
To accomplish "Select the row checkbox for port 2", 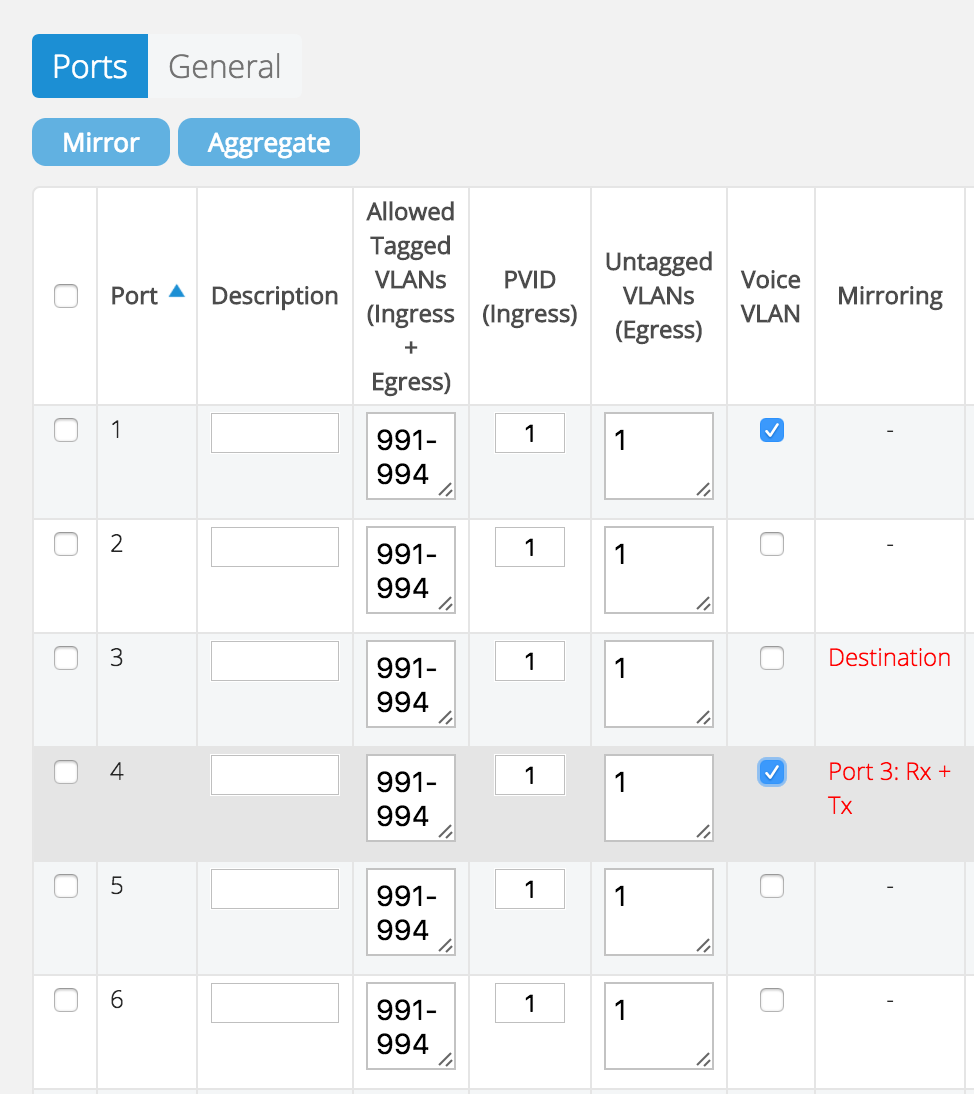I will pos(64,544).
